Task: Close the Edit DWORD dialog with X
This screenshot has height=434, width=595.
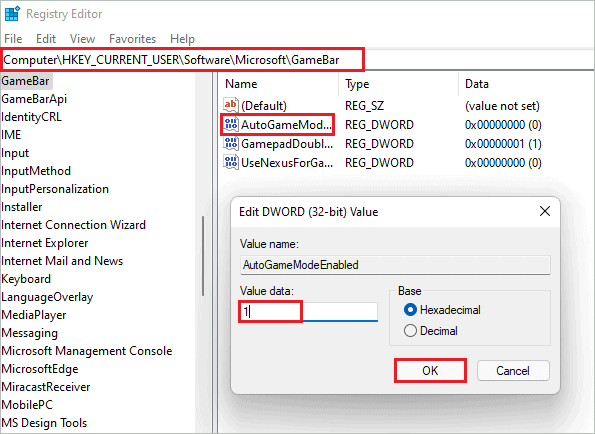Action: point(545,211)
